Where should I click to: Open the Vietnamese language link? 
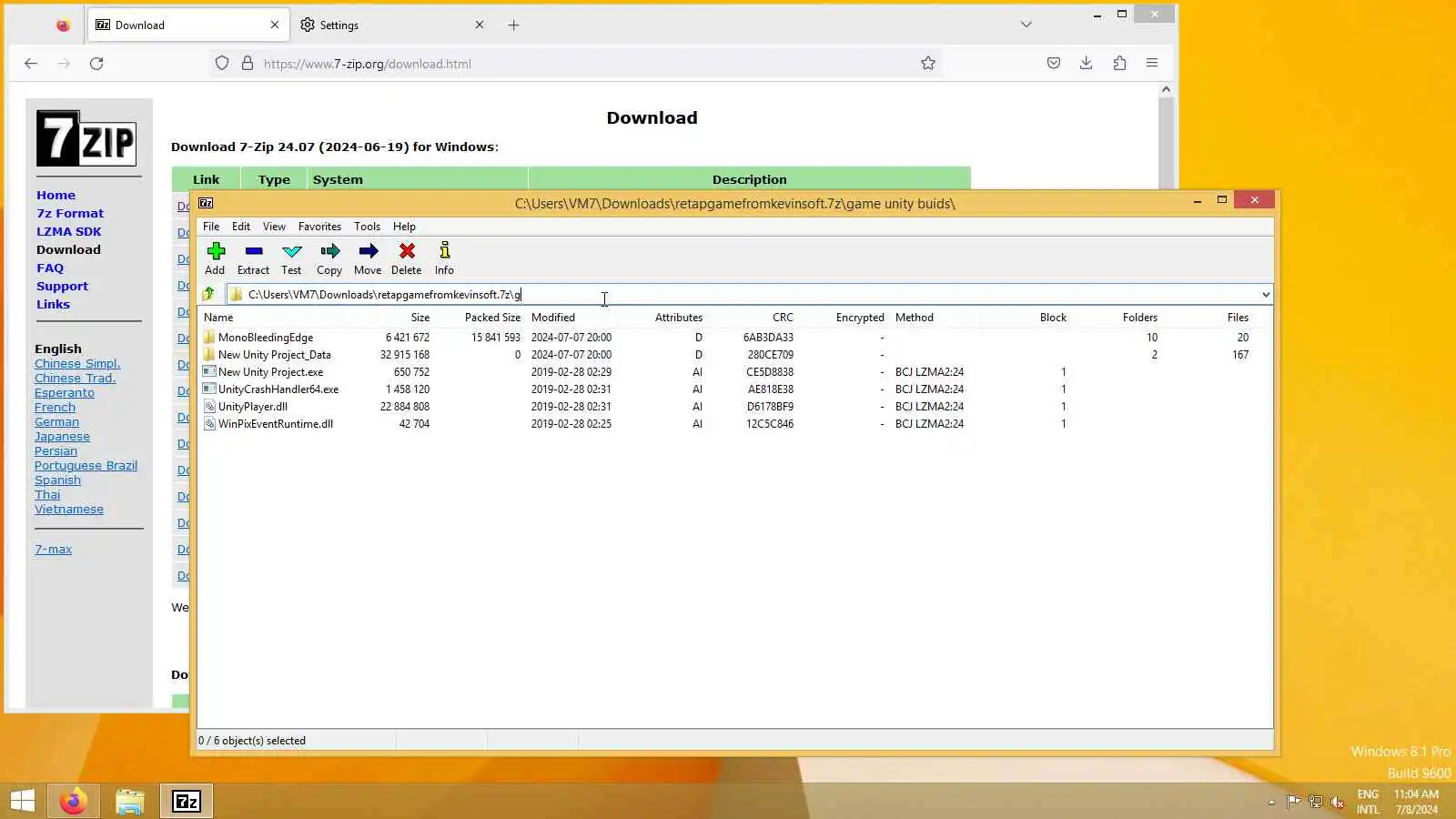[x=69, y=510]
